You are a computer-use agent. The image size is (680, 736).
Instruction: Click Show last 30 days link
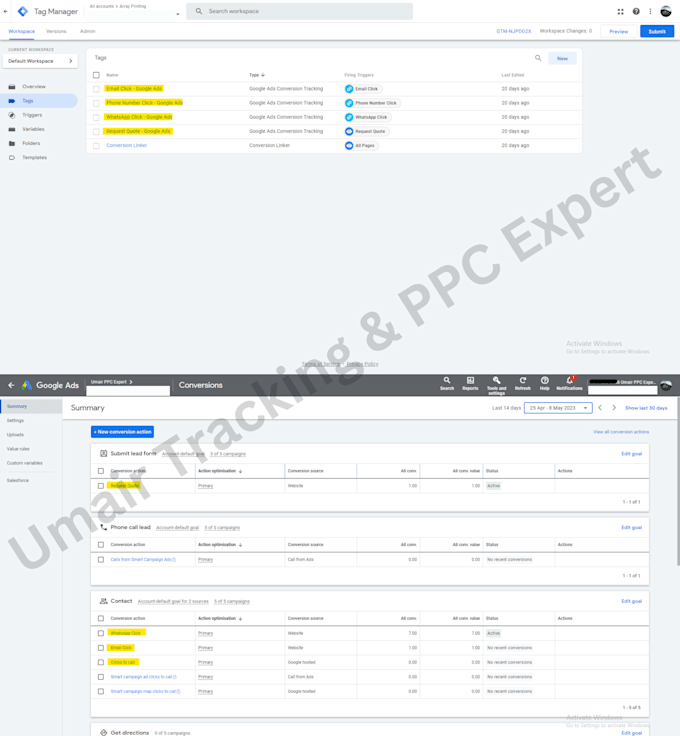coord(646,408)
